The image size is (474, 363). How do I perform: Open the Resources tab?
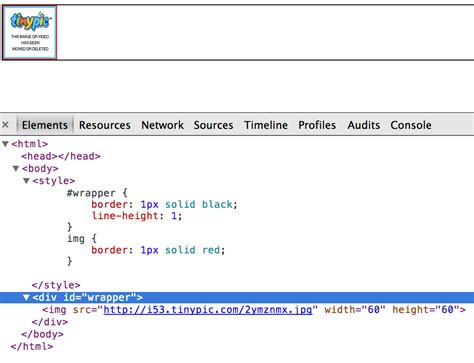point(105,125)
